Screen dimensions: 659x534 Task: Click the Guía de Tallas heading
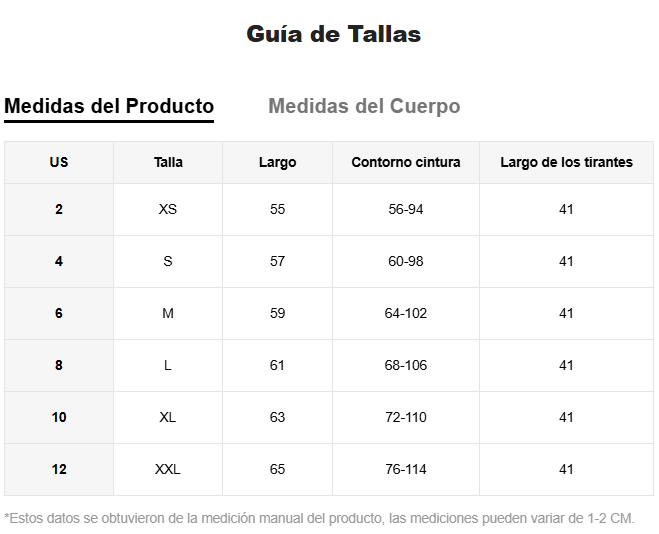(333, 34)
